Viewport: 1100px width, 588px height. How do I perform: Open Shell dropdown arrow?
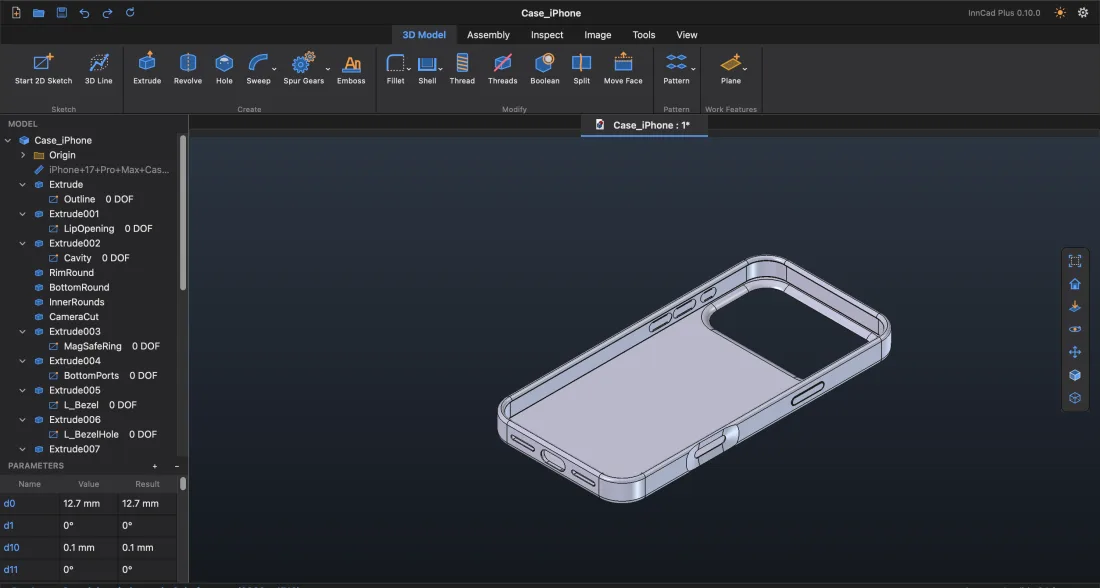(x=441, y=69)
